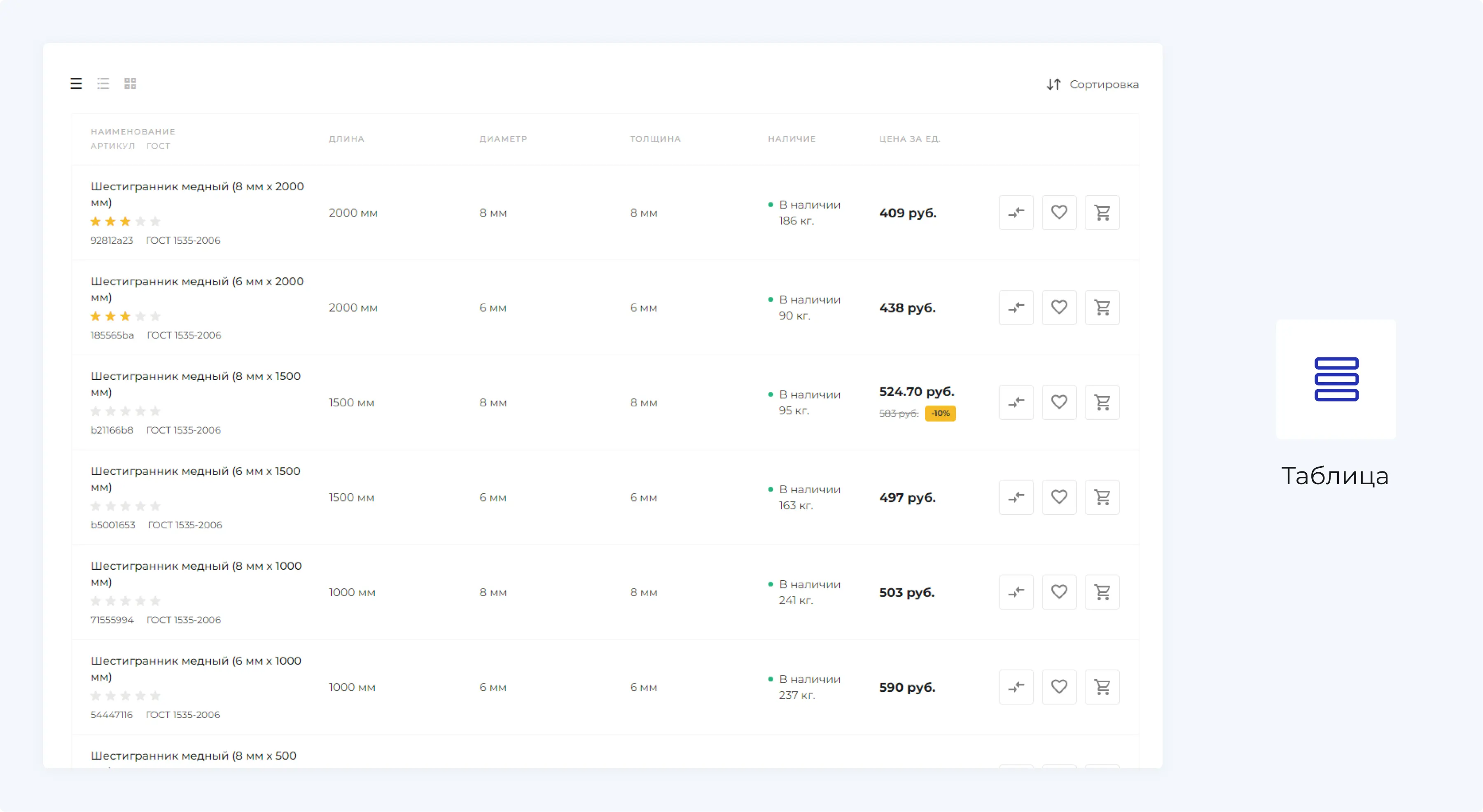Rate the 8 мм x 1500 item five stars
The image size is (1483, 812).
click(x=155, y=411)
